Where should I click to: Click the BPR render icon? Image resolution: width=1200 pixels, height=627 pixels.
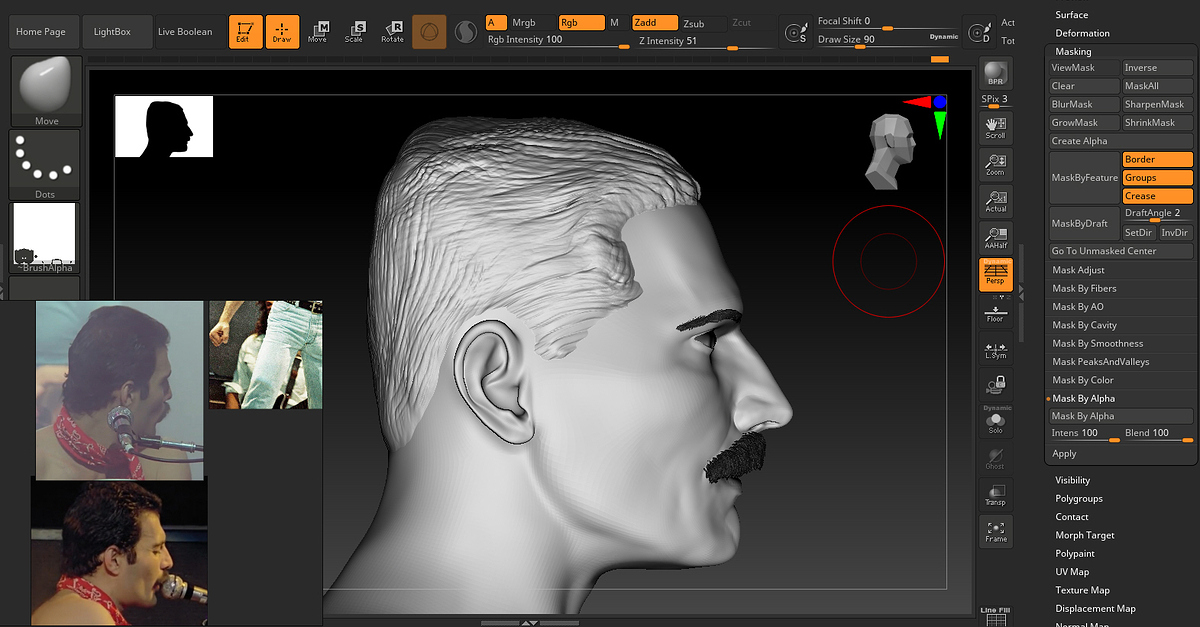click(x=995, y=73)
